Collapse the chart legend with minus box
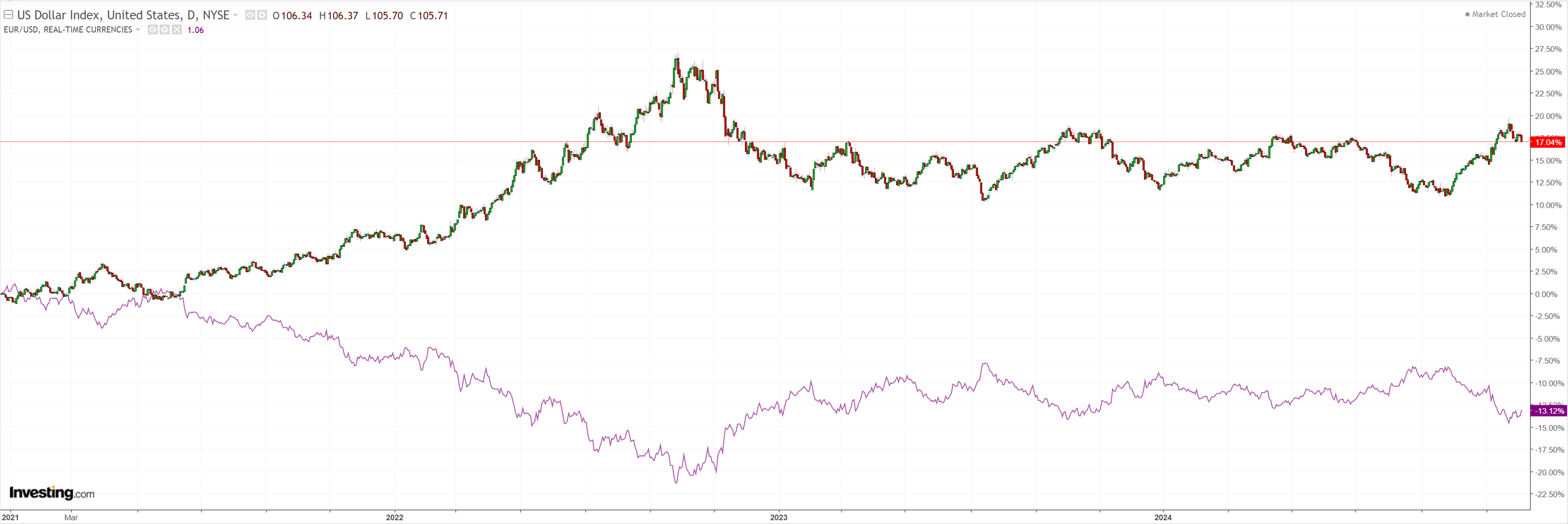 (x=8, y=15)
